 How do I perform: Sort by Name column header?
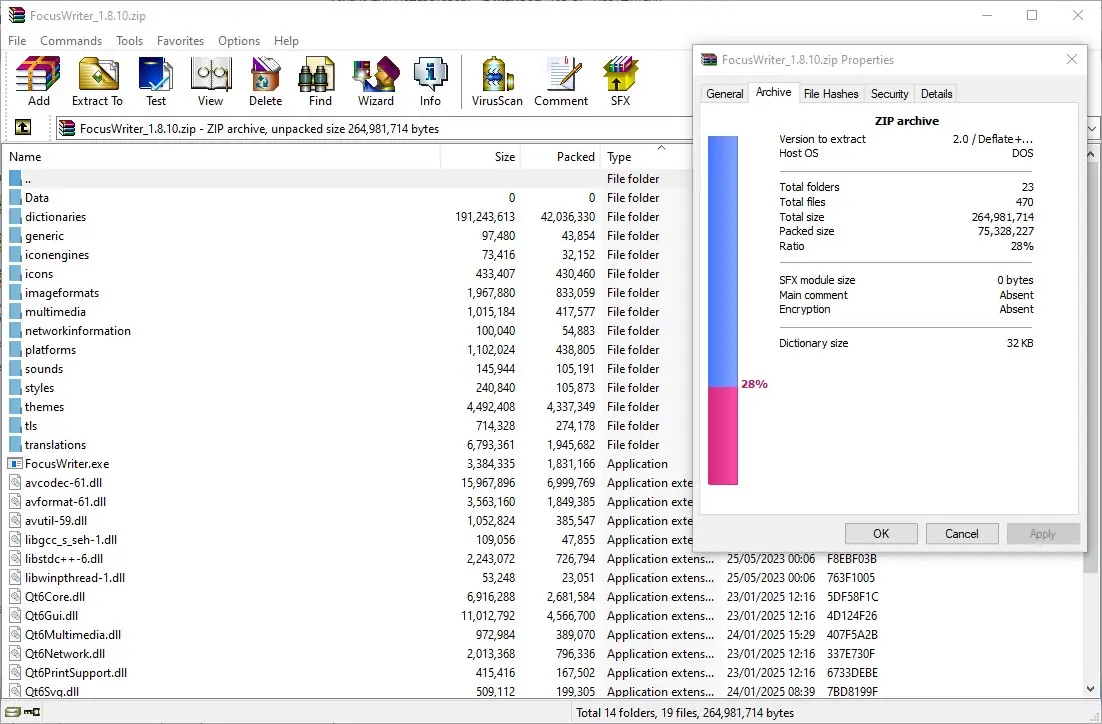click(221, 157)
